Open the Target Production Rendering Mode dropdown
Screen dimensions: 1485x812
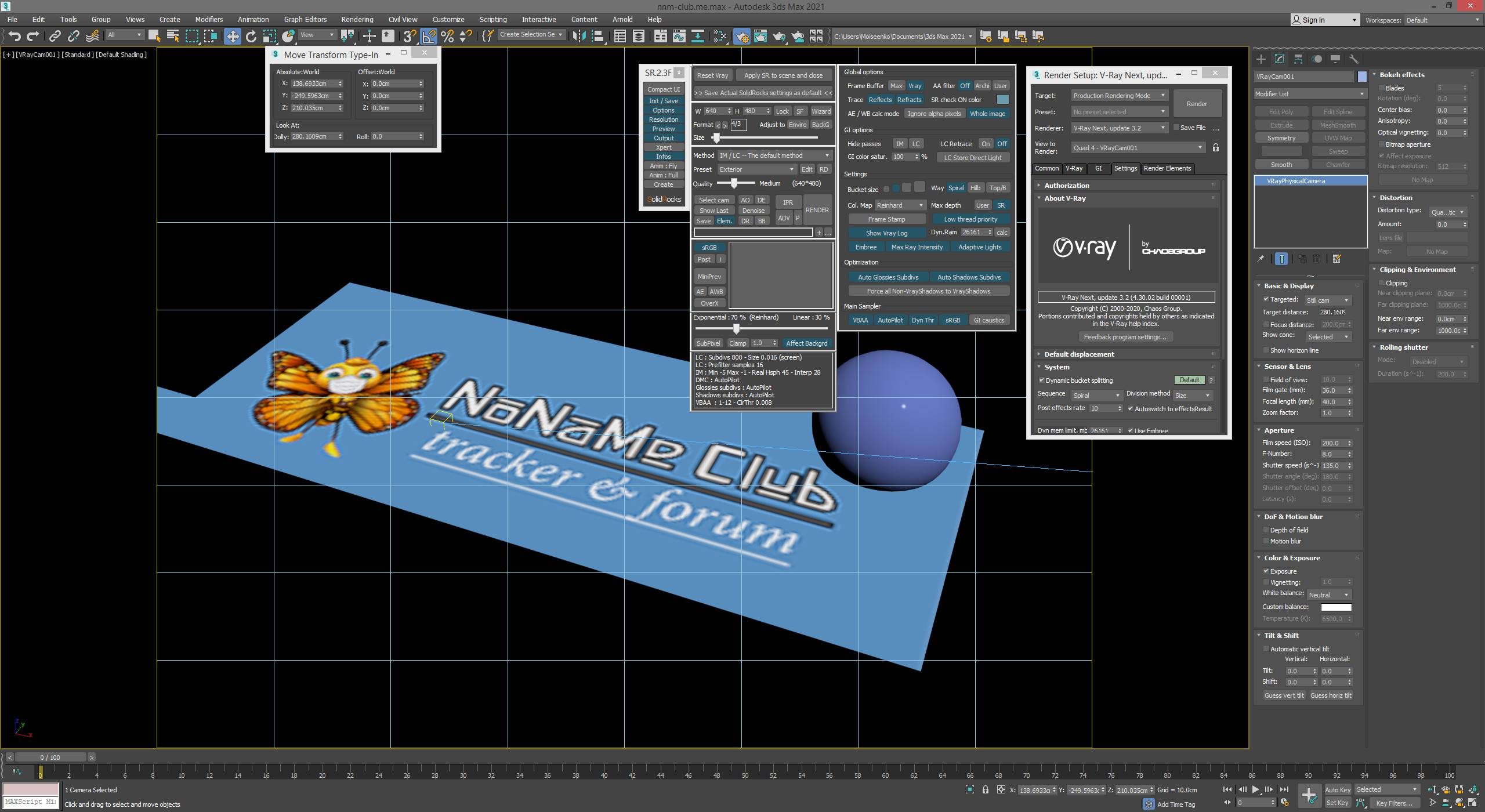(1119, 95)
